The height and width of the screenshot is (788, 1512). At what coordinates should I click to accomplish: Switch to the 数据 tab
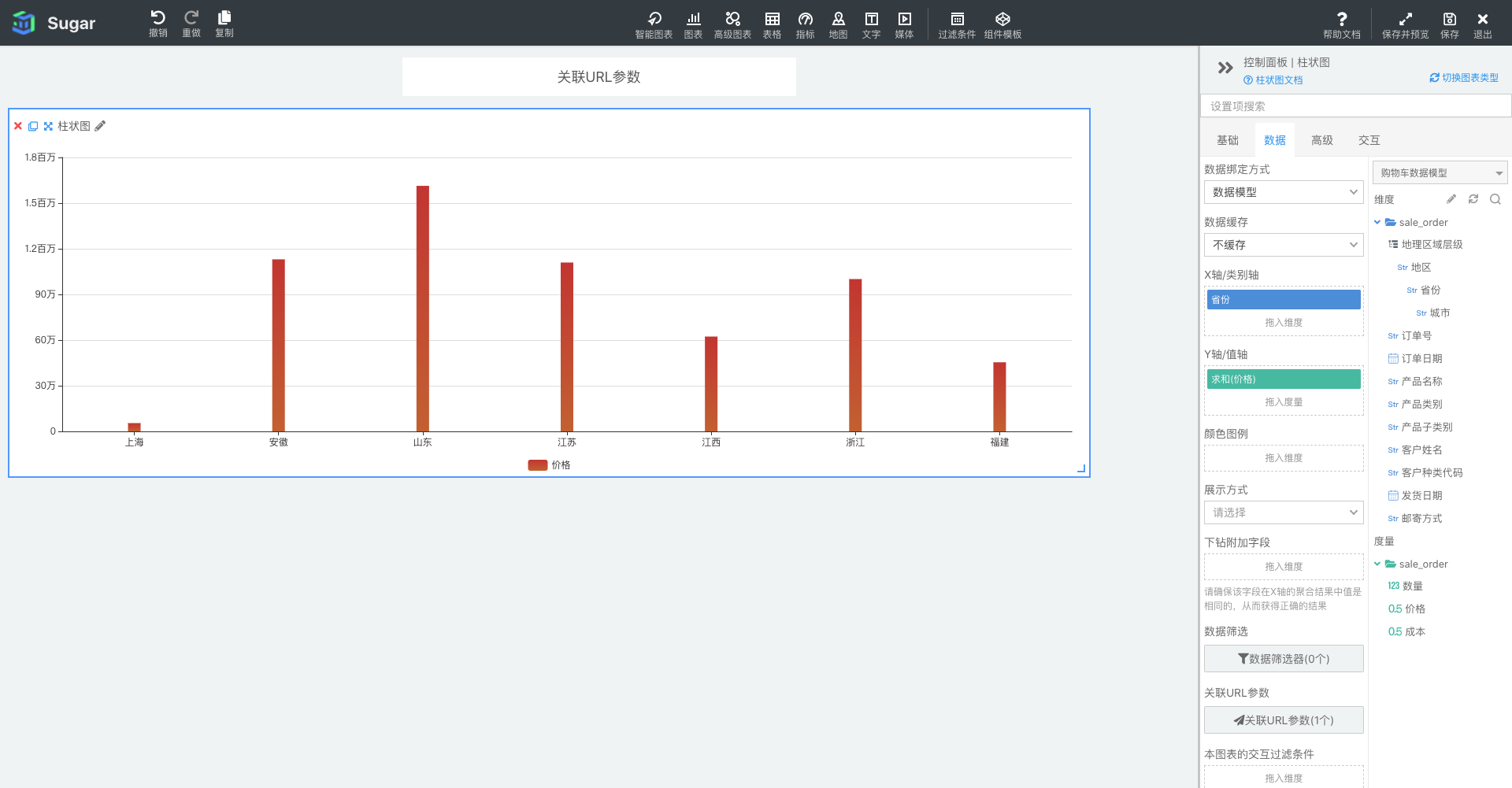[x=1275, y=140]
